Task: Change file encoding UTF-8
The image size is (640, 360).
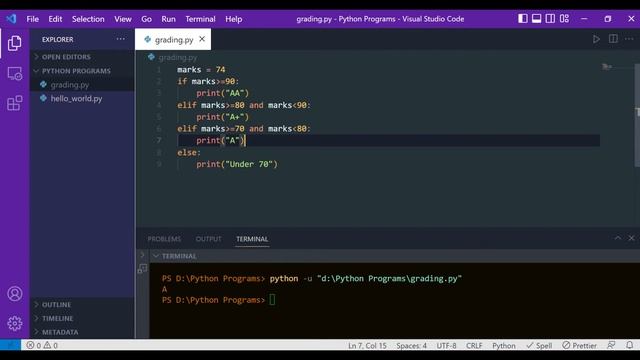Action: [x=446, y=345]
